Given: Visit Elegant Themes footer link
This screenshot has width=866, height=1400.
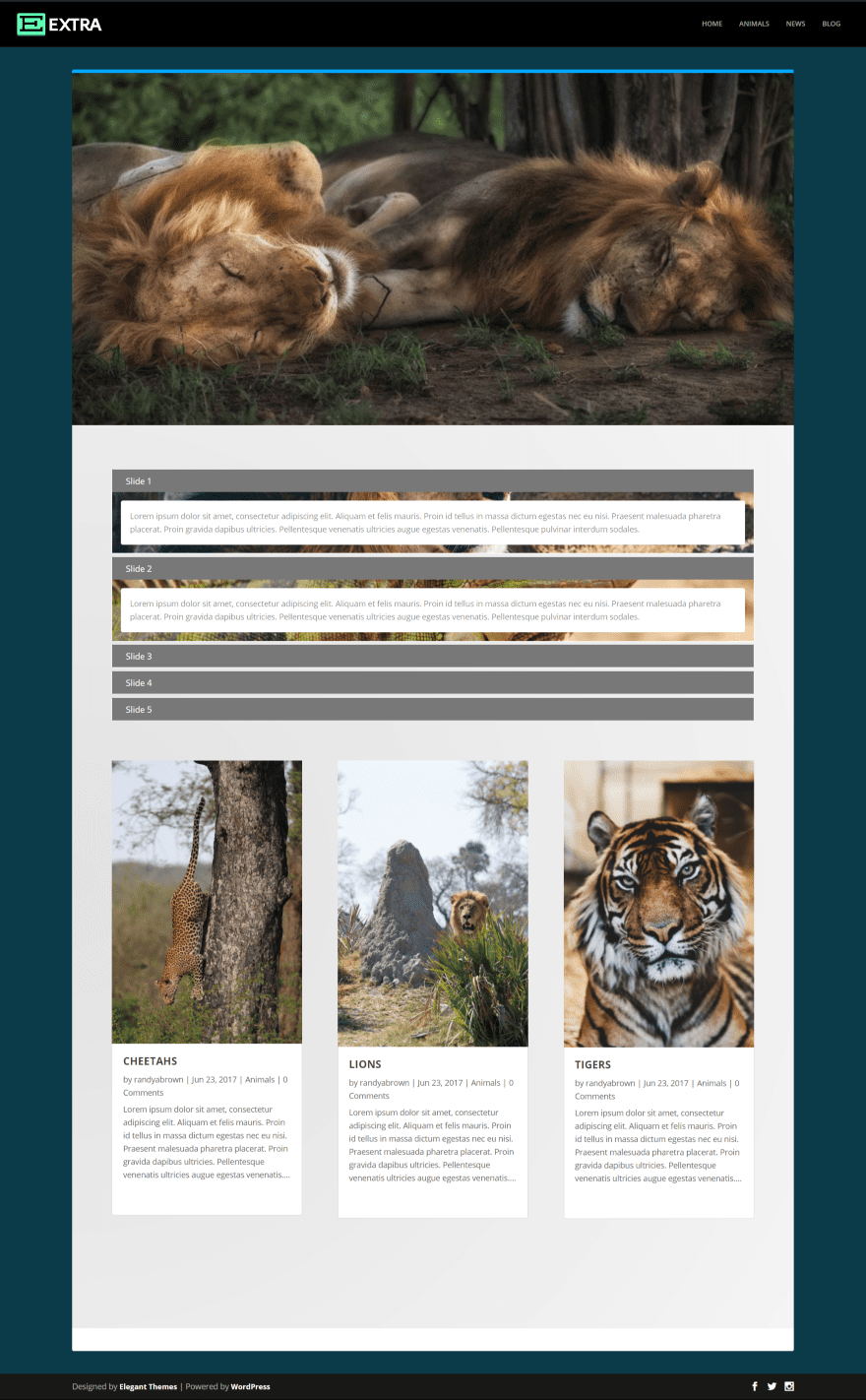Looking at the screenshot, I should 149,1386.
